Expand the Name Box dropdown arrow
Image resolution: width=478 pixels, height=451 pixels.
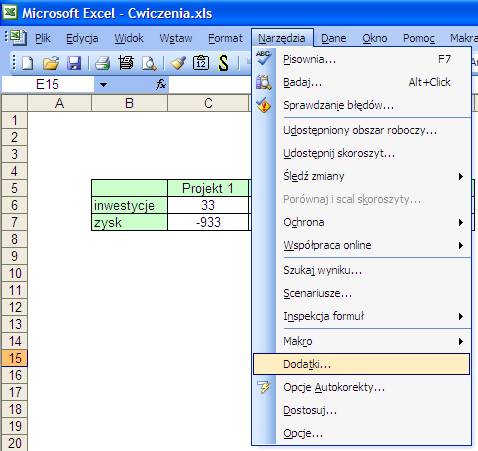click(103, 85)
